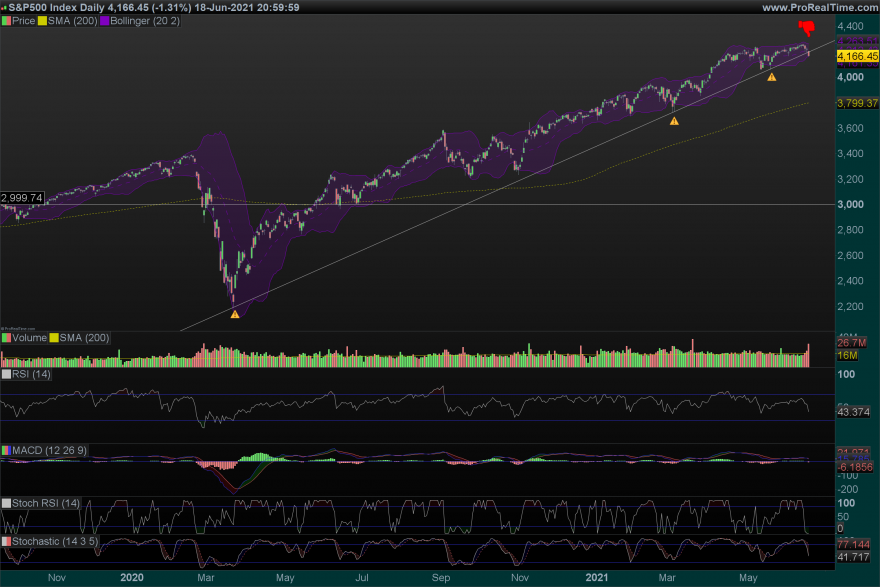Image resolution: width=880 pixels, height=587 pixels.
Task: Click the 3,200 price axis value
Action: (850, 179)
